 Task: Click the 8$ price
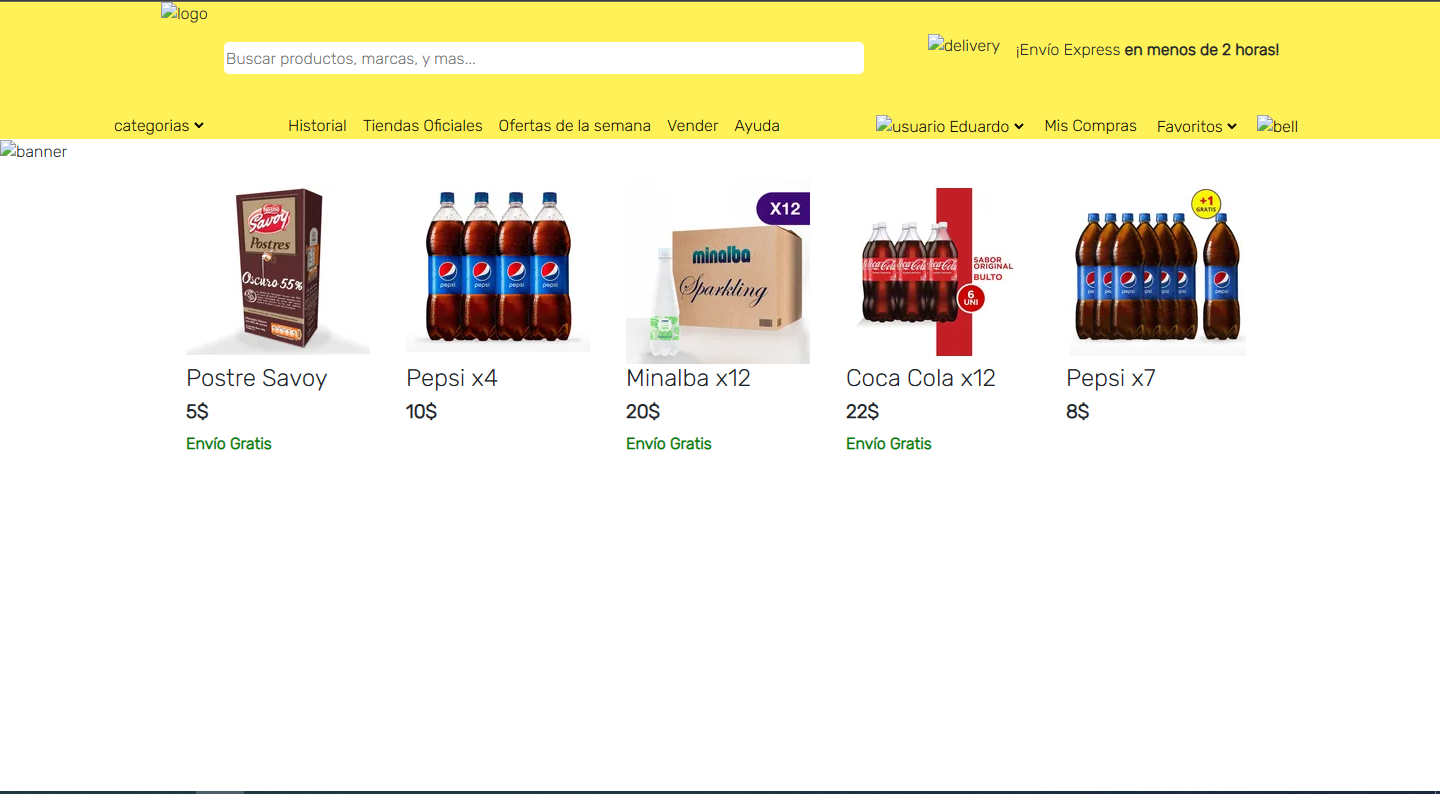tap(1078, 412)
